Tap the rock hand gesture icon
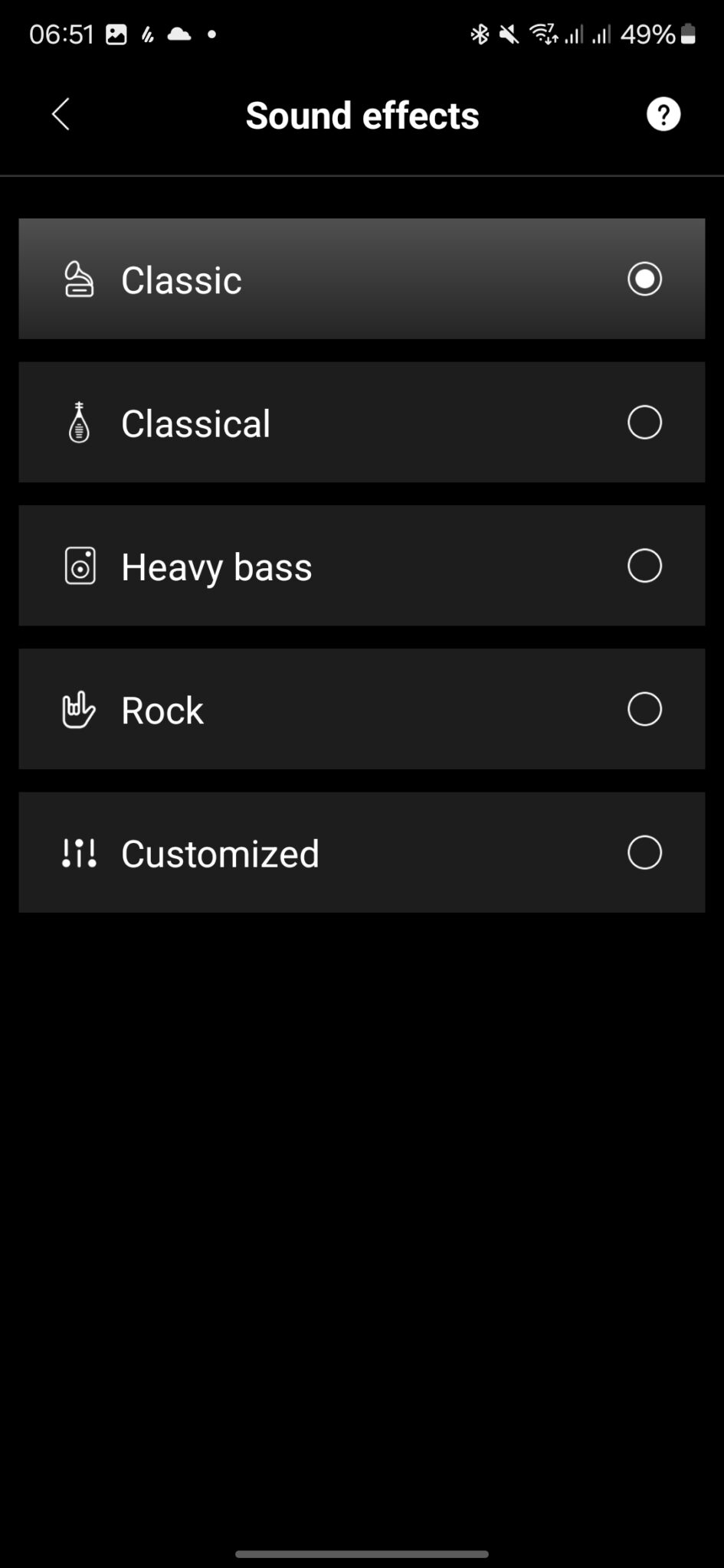724x1568 pixels. click(x=79, y=710)
